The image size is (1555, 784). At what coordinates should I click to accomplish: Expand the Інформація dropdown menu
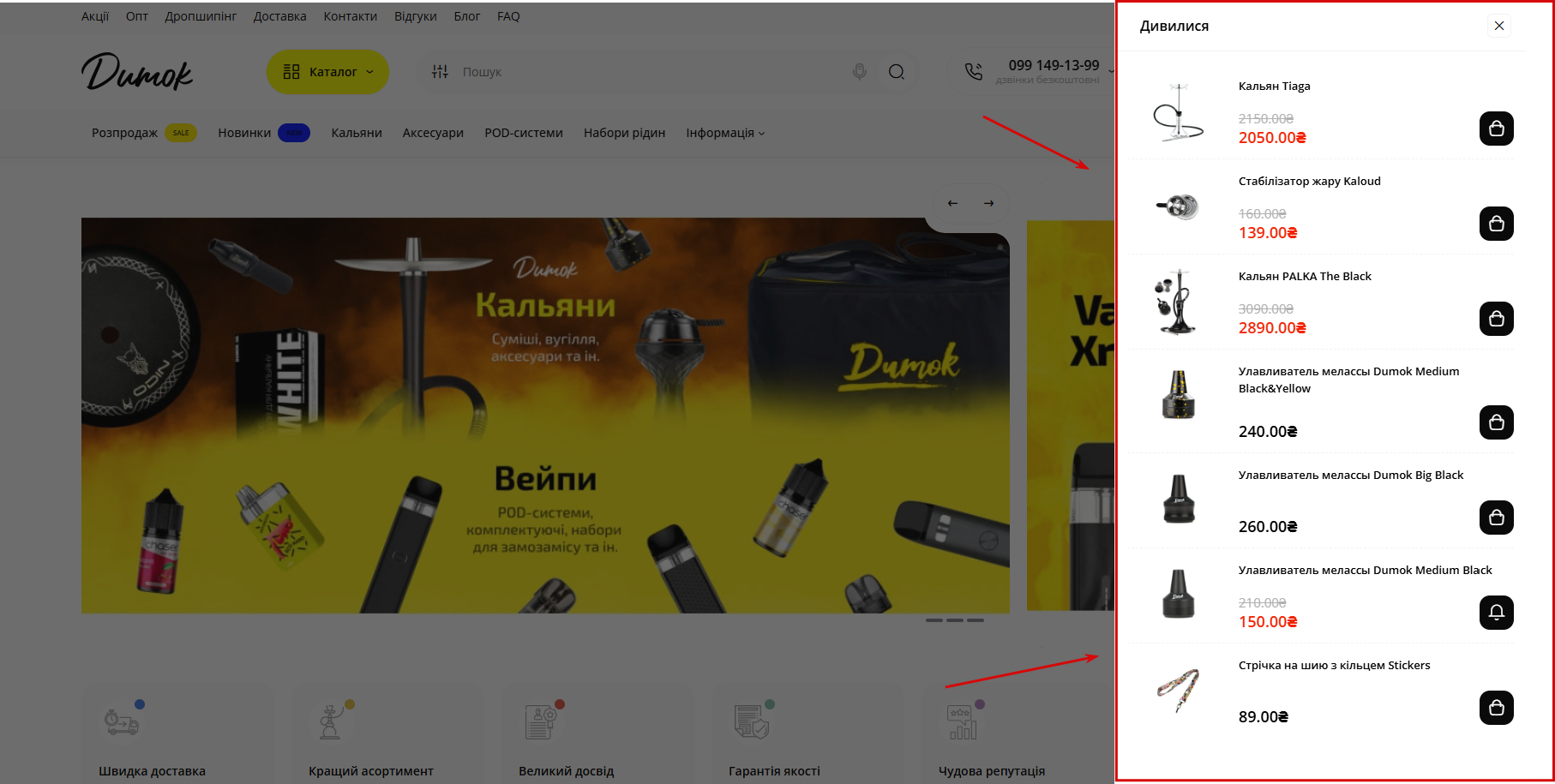point(725,133)
